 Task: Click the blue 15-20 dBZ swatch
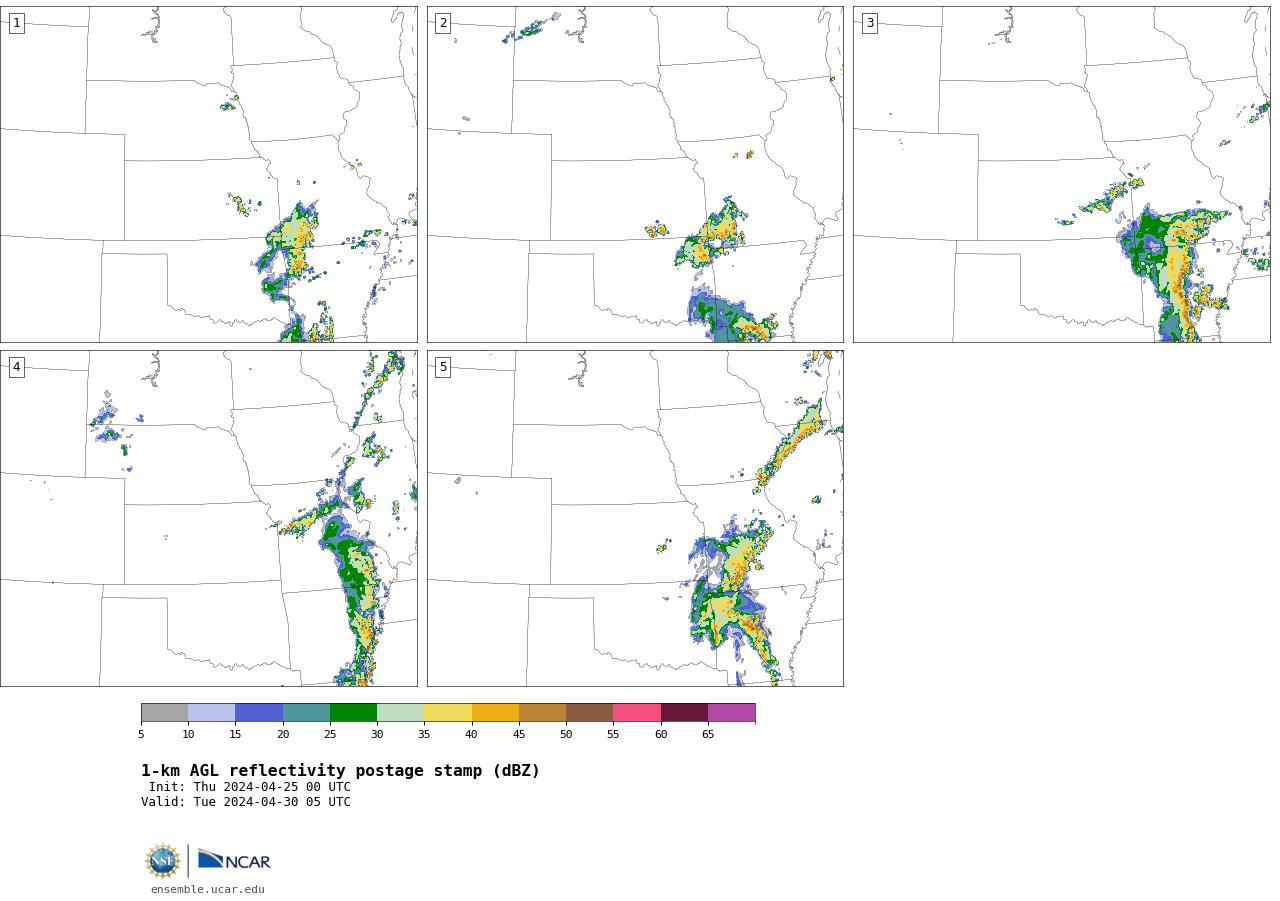pos(259,712)
